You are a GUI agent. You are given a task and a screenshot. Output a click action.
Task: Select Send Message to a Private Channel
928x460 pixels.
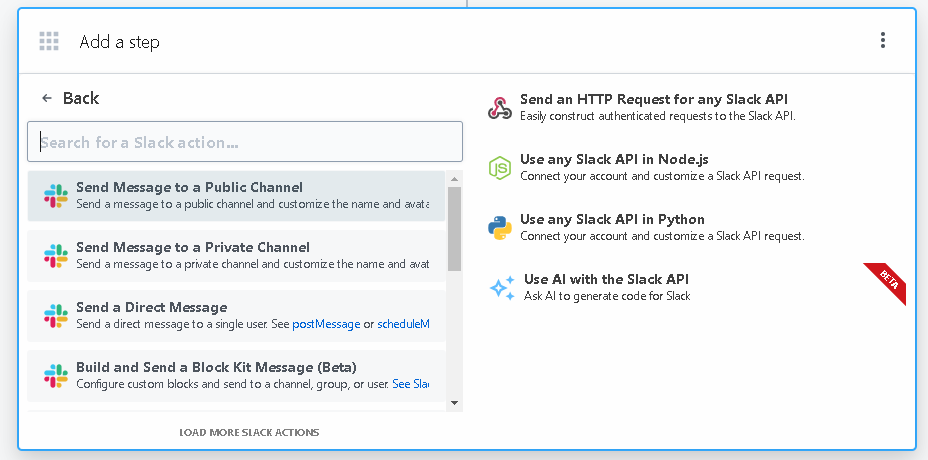pyautogui.click(x=236, y=256)
